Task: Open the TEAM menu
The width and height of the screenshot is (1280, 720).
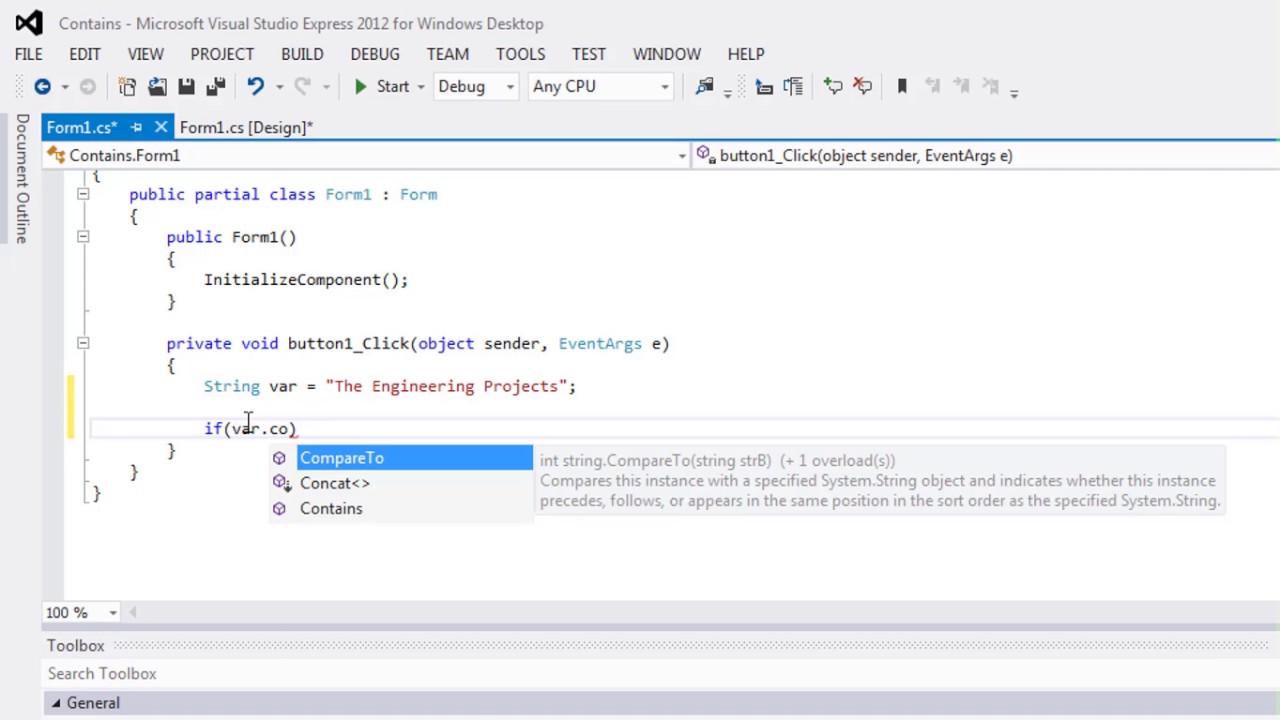Action: click(447, 54)
